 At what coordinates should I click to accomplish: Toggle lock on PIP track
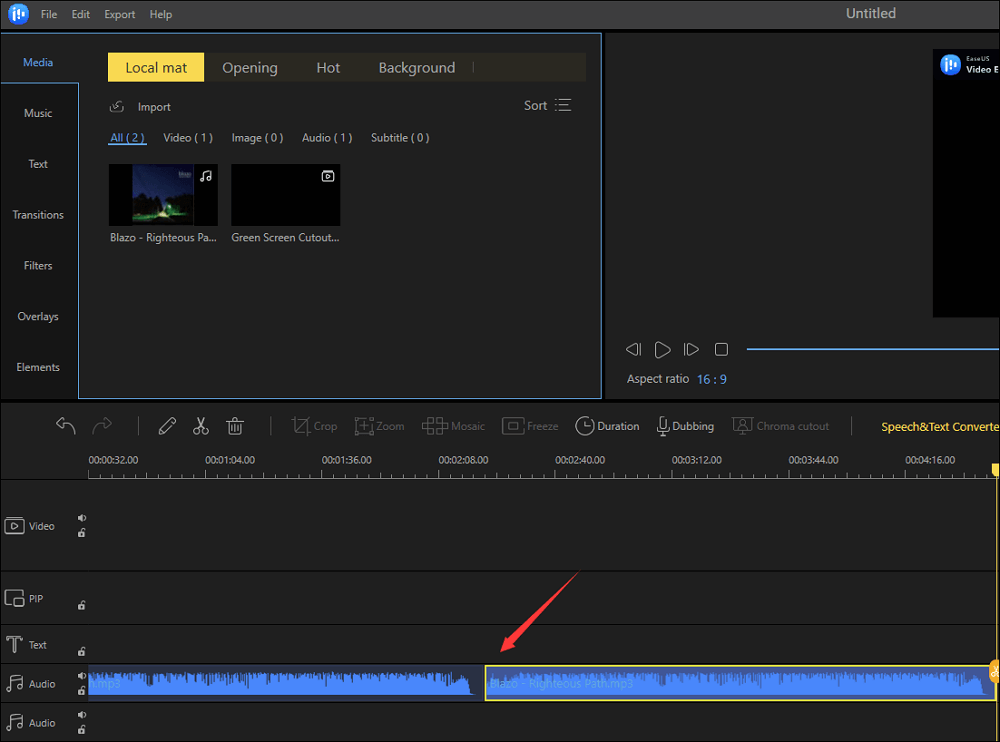(x=82, y=605)
